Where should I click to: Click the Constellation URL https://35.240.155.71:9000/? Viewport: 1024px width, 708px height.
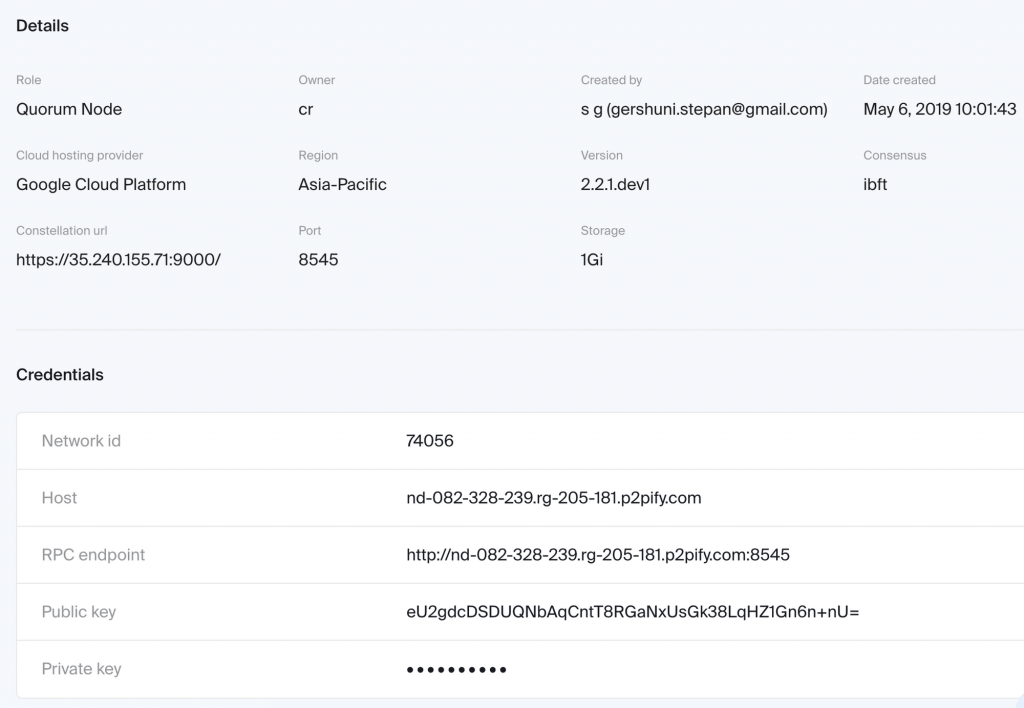[118, 260]
